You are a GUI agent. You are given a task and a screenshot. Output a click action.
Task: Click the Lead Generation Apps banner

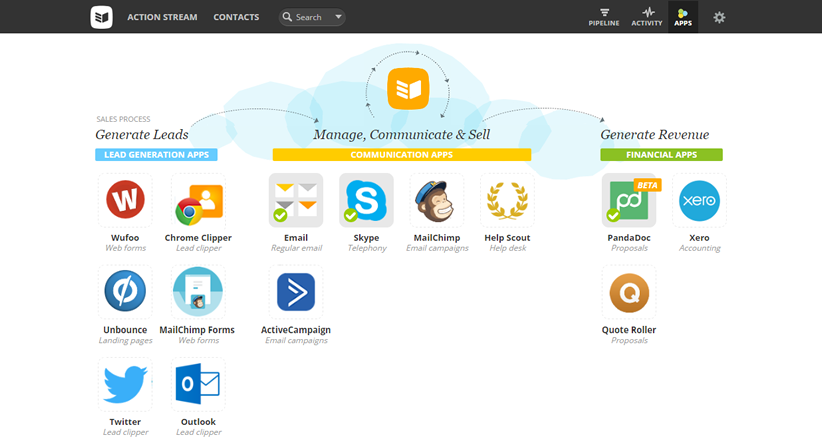click(156, 155)
